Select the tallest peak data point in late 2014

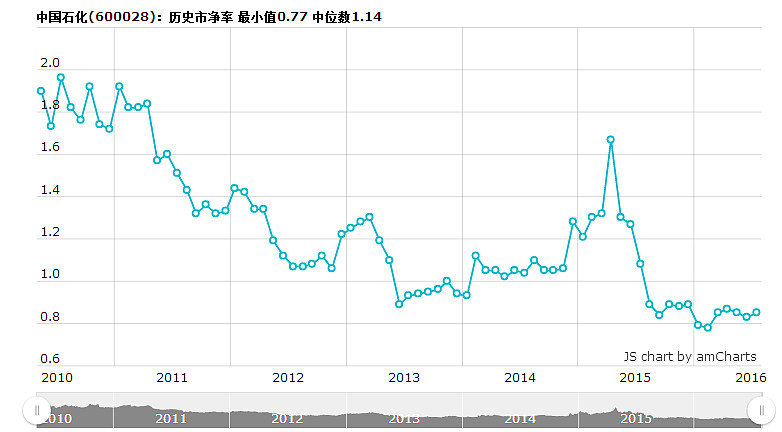pyautogui.click(x=610, y=140)
